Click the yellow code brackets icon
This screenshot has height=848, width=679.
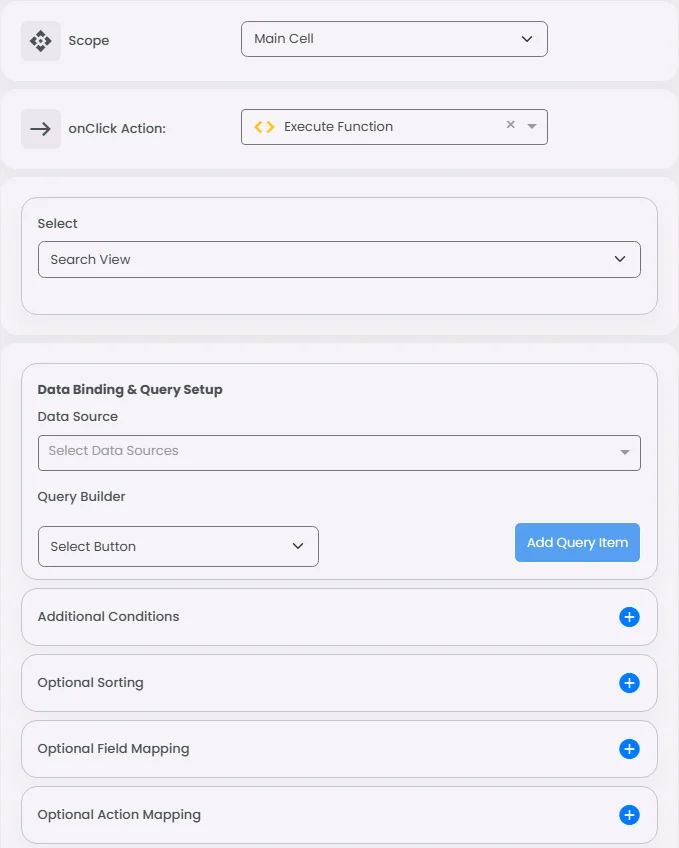pyautogui.click(x=264, y=127)
